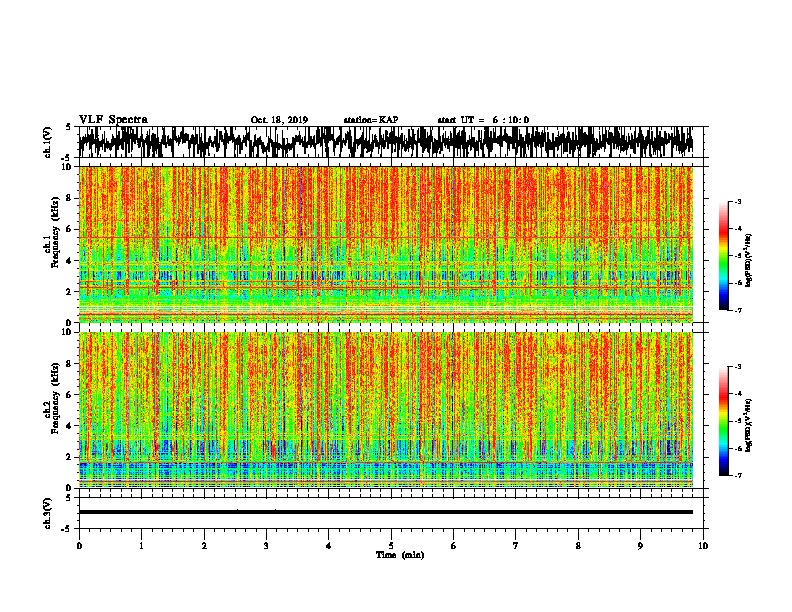Click the "3" tick on the time axis

point(266,546)
